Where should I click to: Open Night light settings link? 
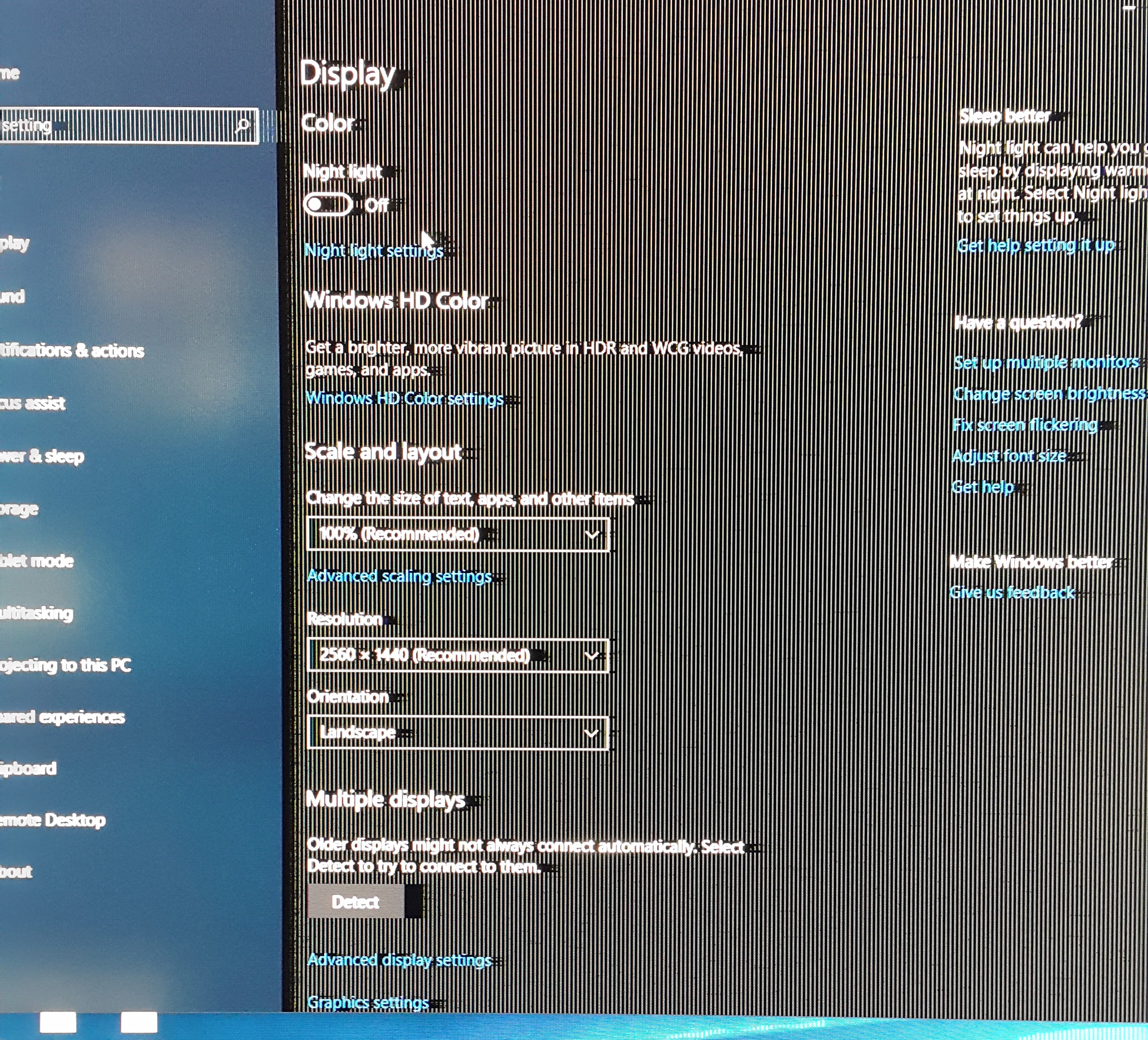[373, 250]
